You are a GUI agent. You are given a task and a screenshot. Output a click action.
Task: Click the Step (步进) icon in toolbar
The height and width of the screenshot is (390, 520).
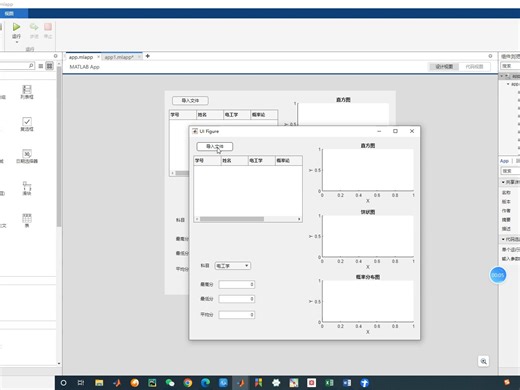tap(34, 27)
